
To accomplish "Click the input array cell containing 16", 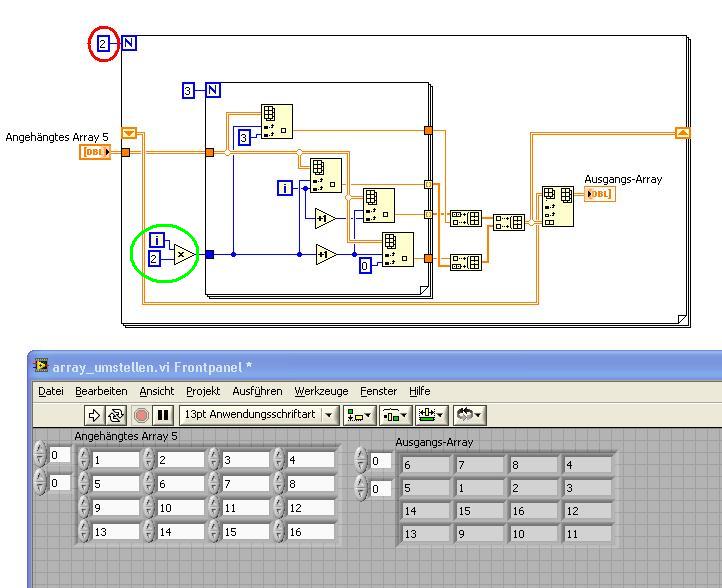I will tap(310, 532).
